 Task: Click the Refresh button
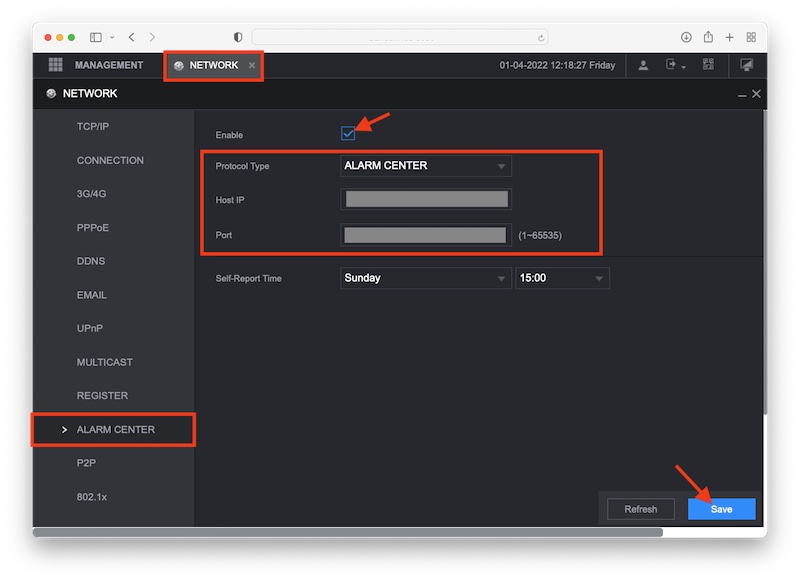pyautogui.click(x=641, y=509)
